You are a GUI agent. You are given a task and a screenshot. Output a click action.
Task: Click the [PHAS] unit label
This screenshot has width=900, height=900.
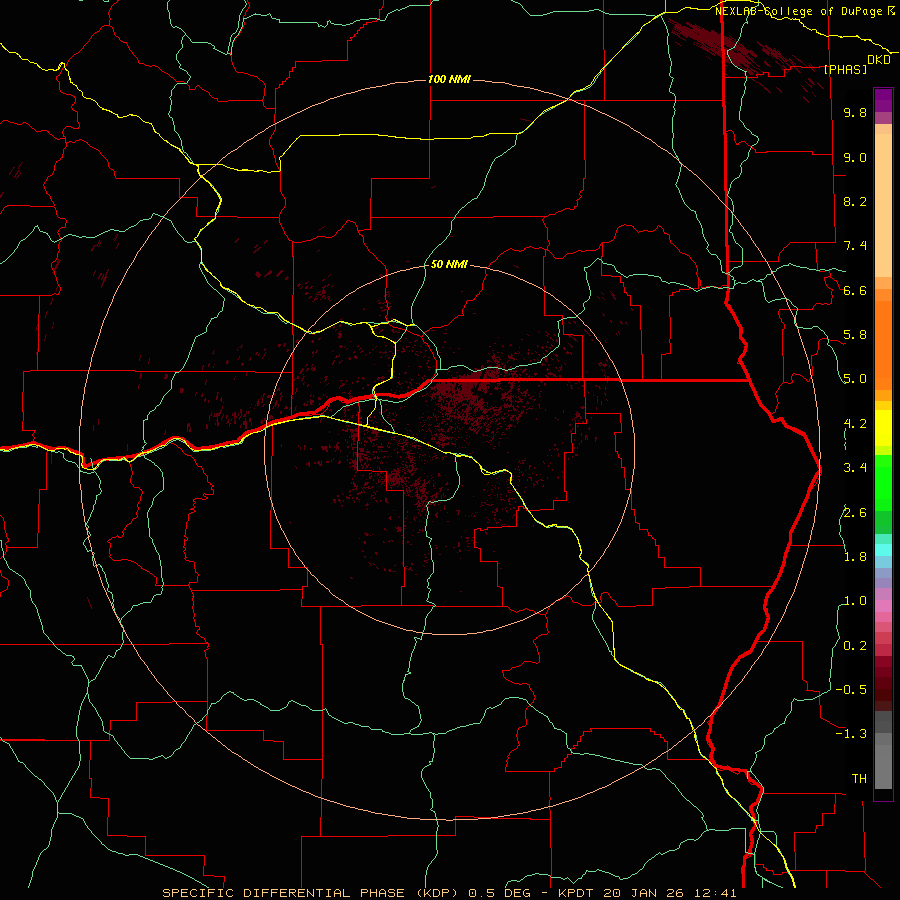[845, 69]
